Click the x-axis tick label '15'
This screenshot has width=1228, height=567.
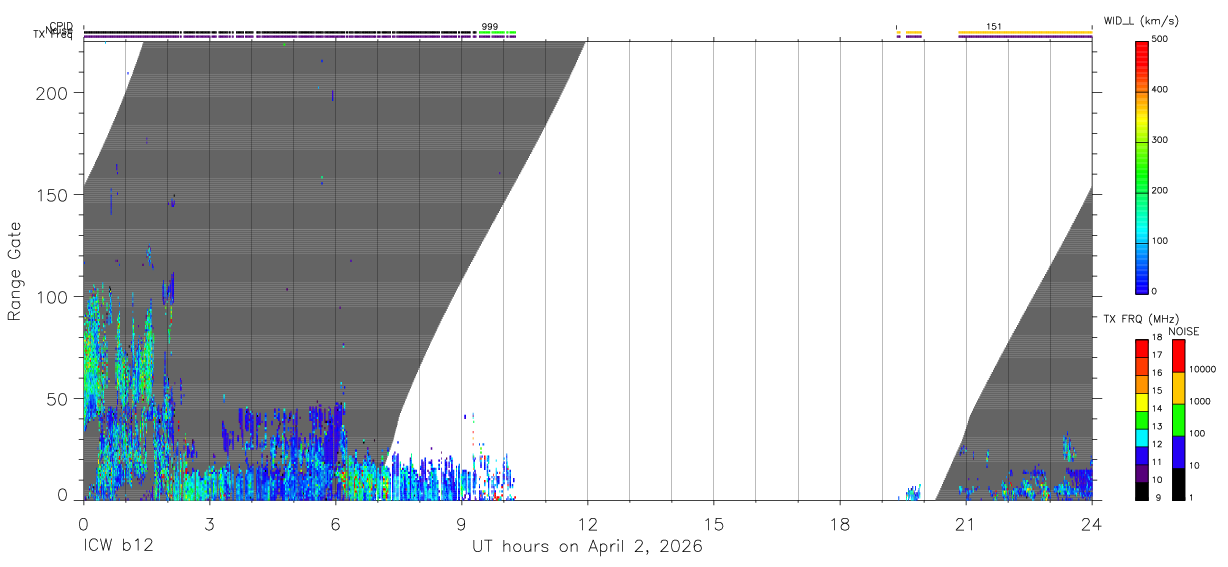coord(714,523)
